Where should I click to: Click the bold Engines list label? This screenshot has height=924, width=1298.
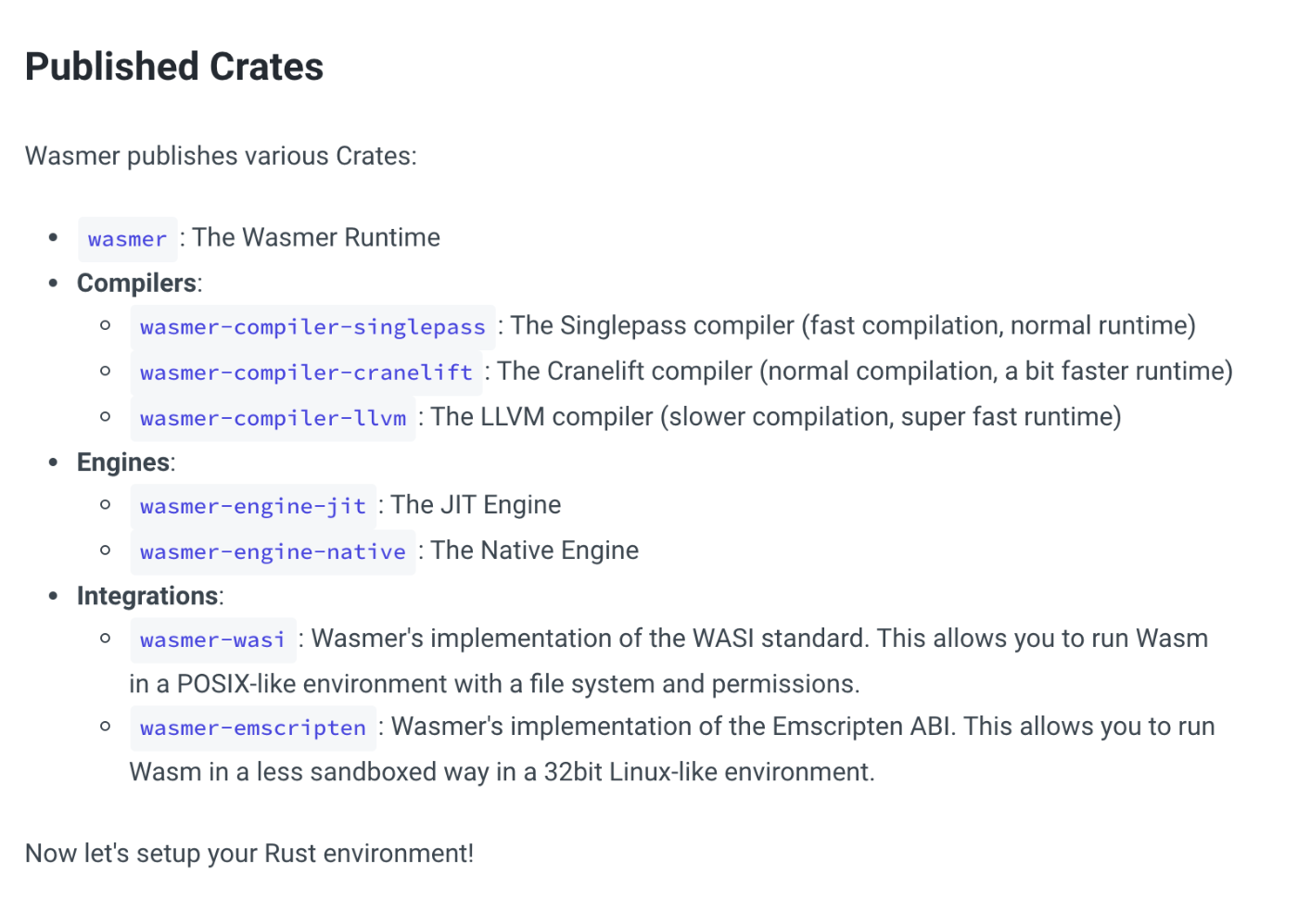pyautogui.click(x=123, y=462)
